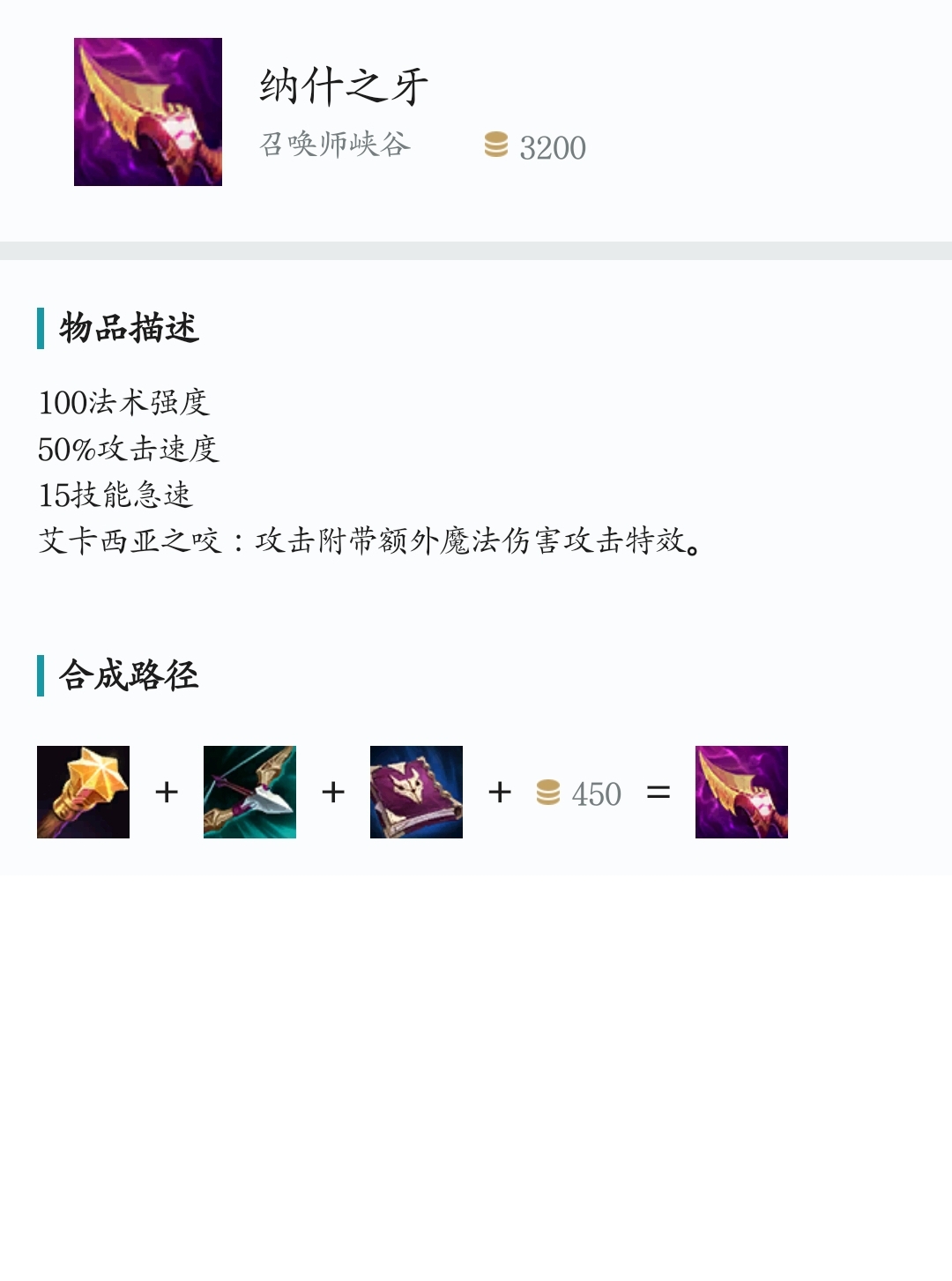Tap the plus sign before the 450 cost
The image size is (952, 1281).
click(500, 792)
